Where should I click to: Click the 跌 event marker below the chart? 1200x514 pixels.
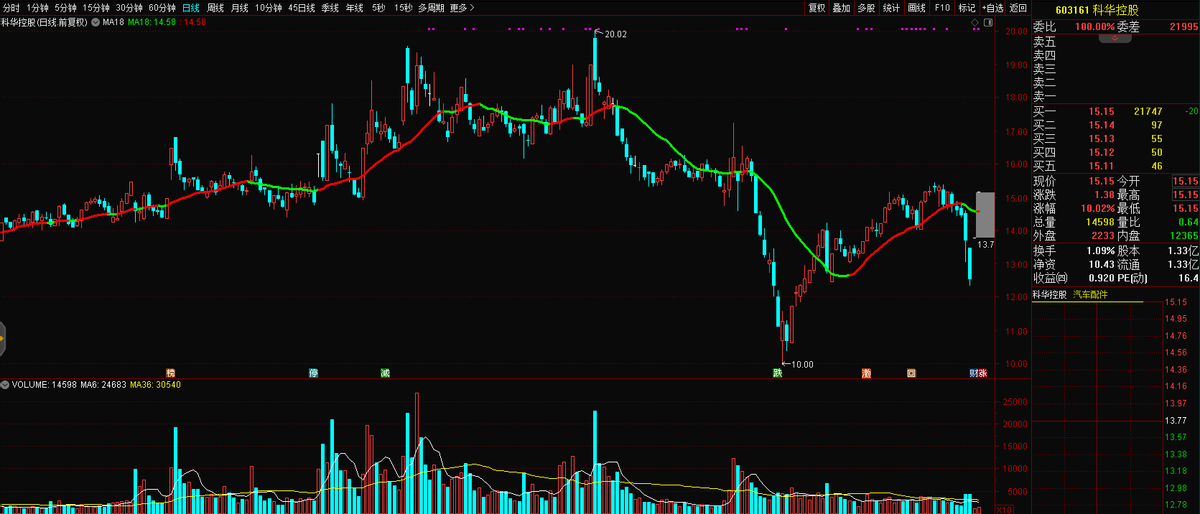(777, 373)
